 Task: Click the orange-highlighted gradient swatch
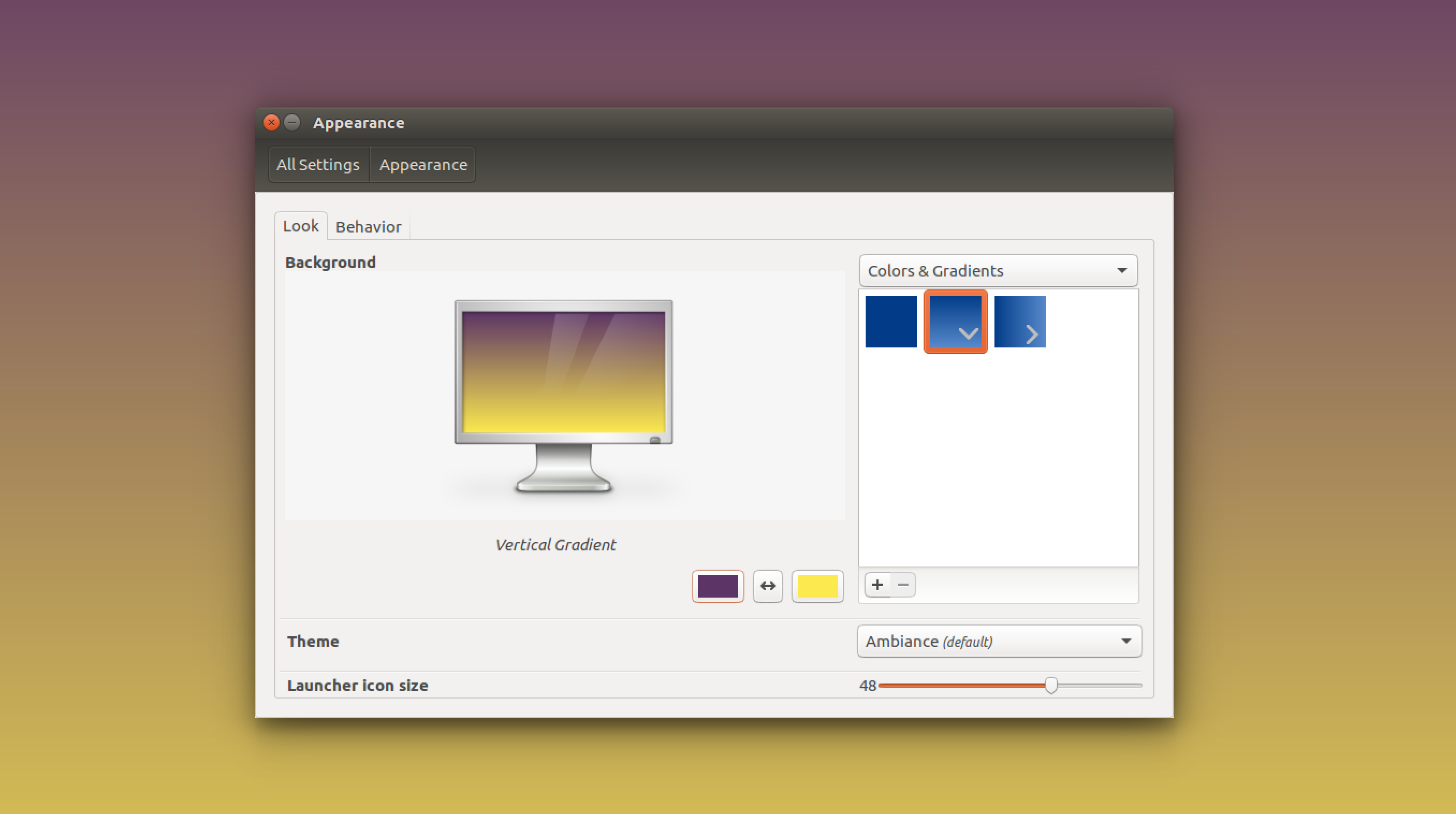pyautogui.click(x=955, y=321)
